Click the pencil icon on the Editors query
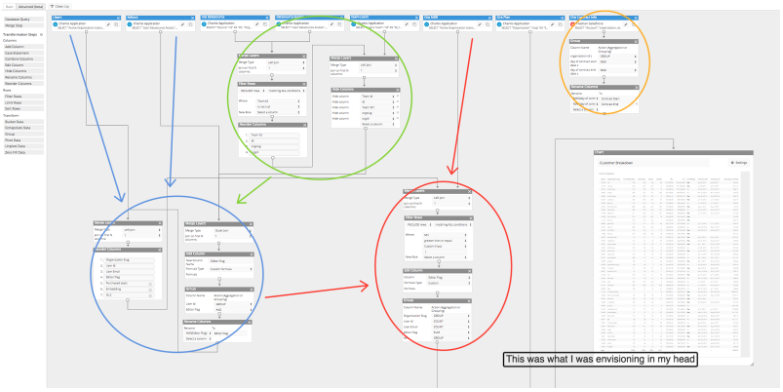Image resolution: width=783 pixels, height=392 pixels. pos(182,24)
